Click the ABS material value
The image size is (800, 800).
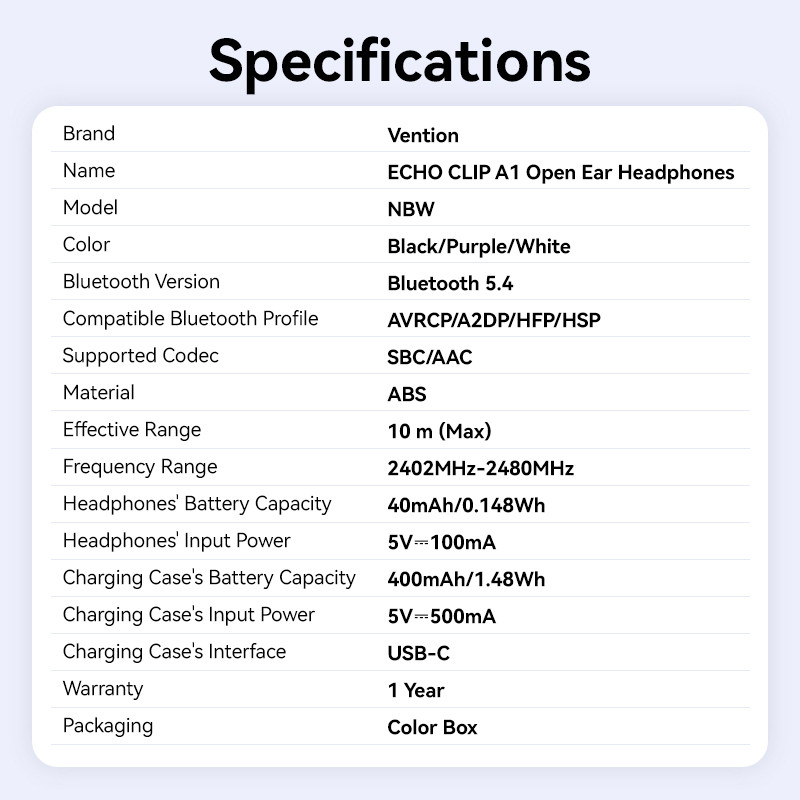pyautogui.click(x=407, y=394)
